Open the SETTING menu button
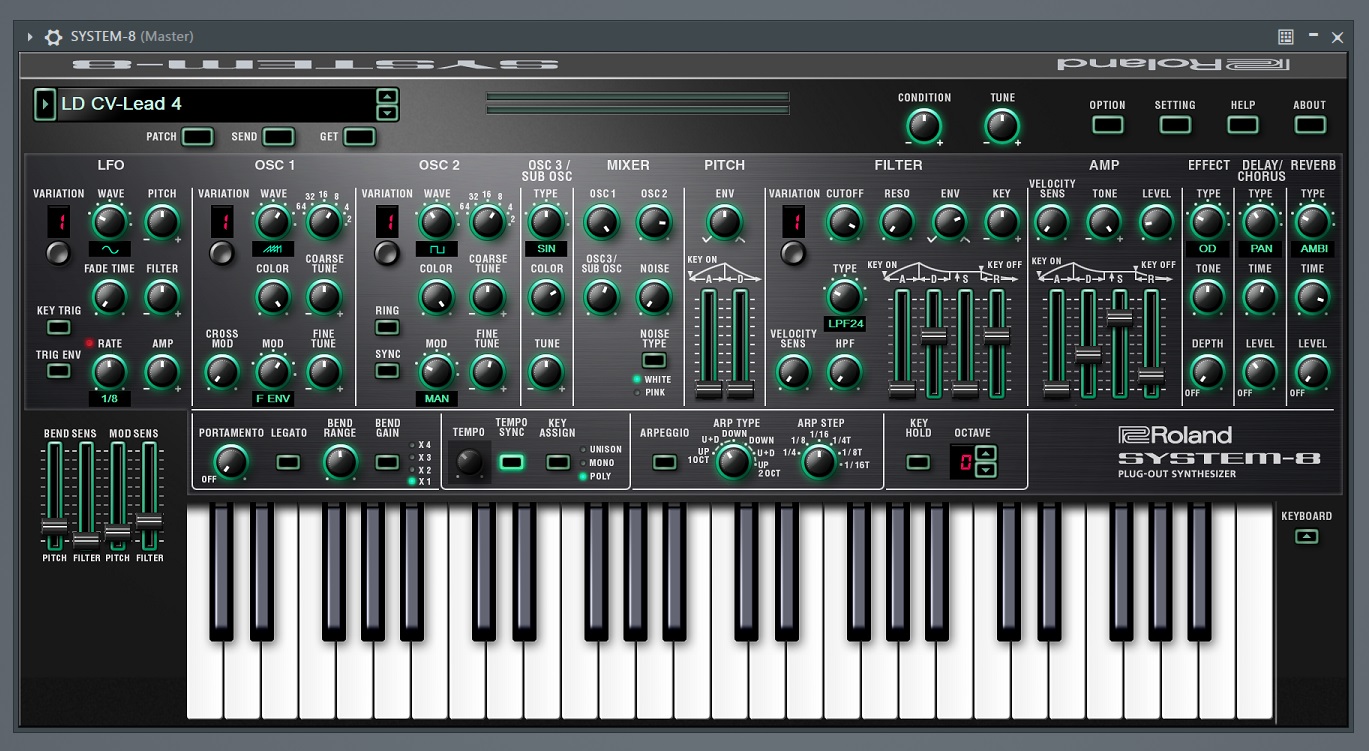 [x=1175, y=125]
